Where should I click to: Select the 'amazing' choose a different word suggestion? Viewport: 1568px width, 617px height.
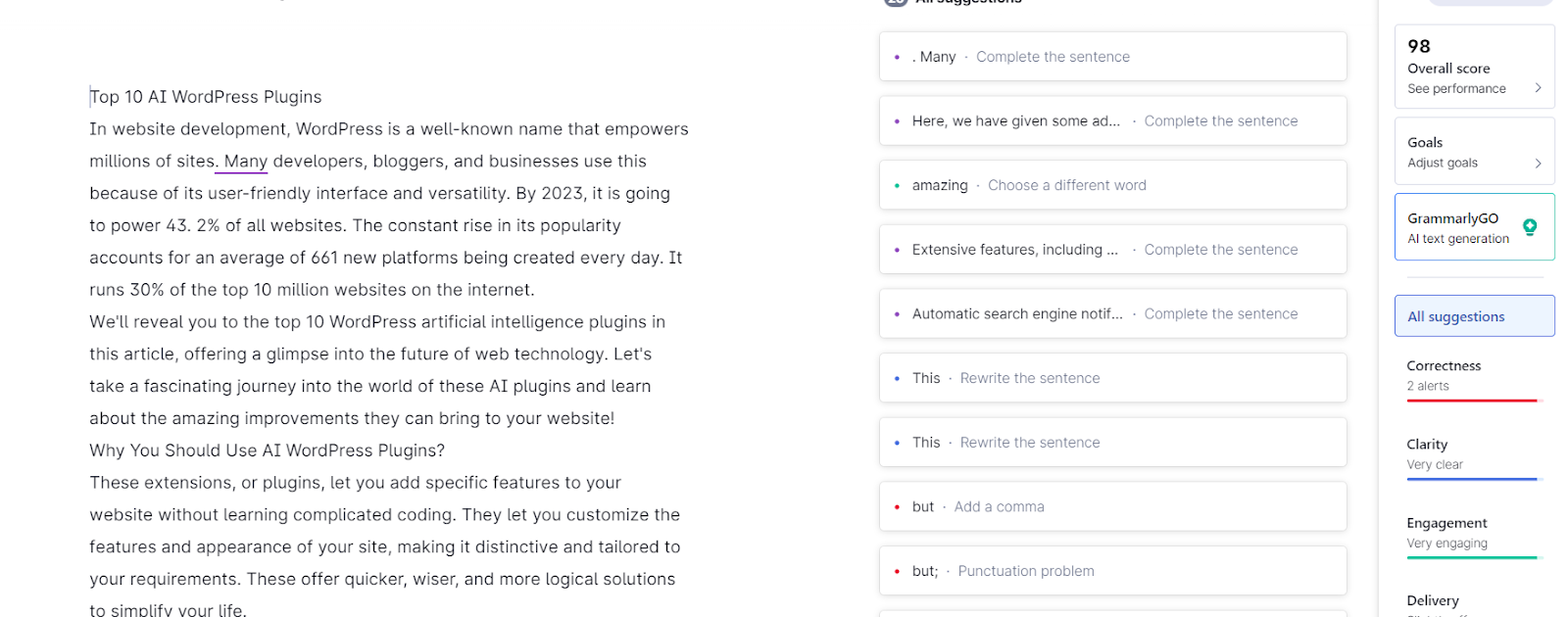(x=1112, y=185)
